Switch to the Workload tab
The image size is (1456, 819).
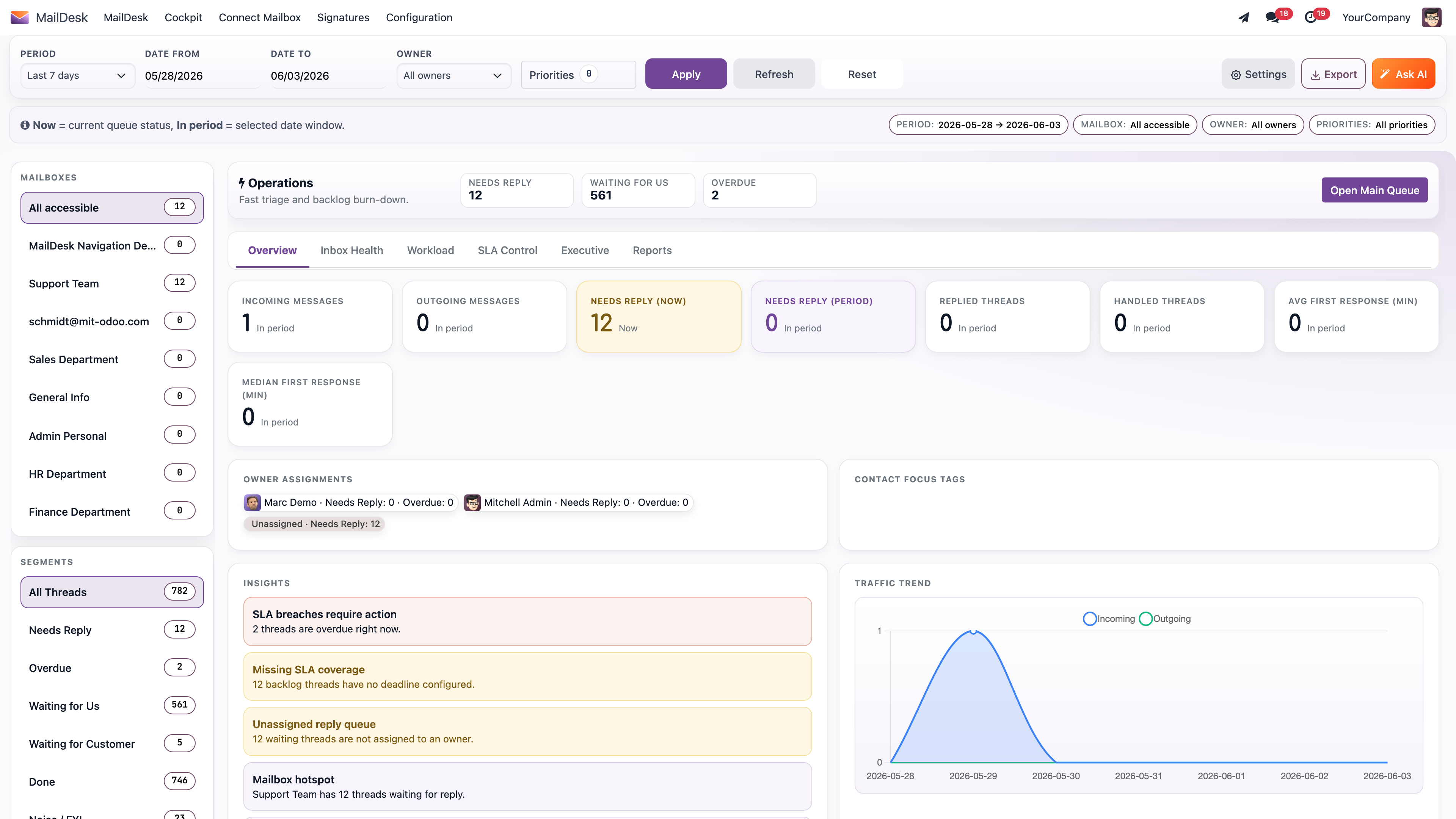point(430,250)
